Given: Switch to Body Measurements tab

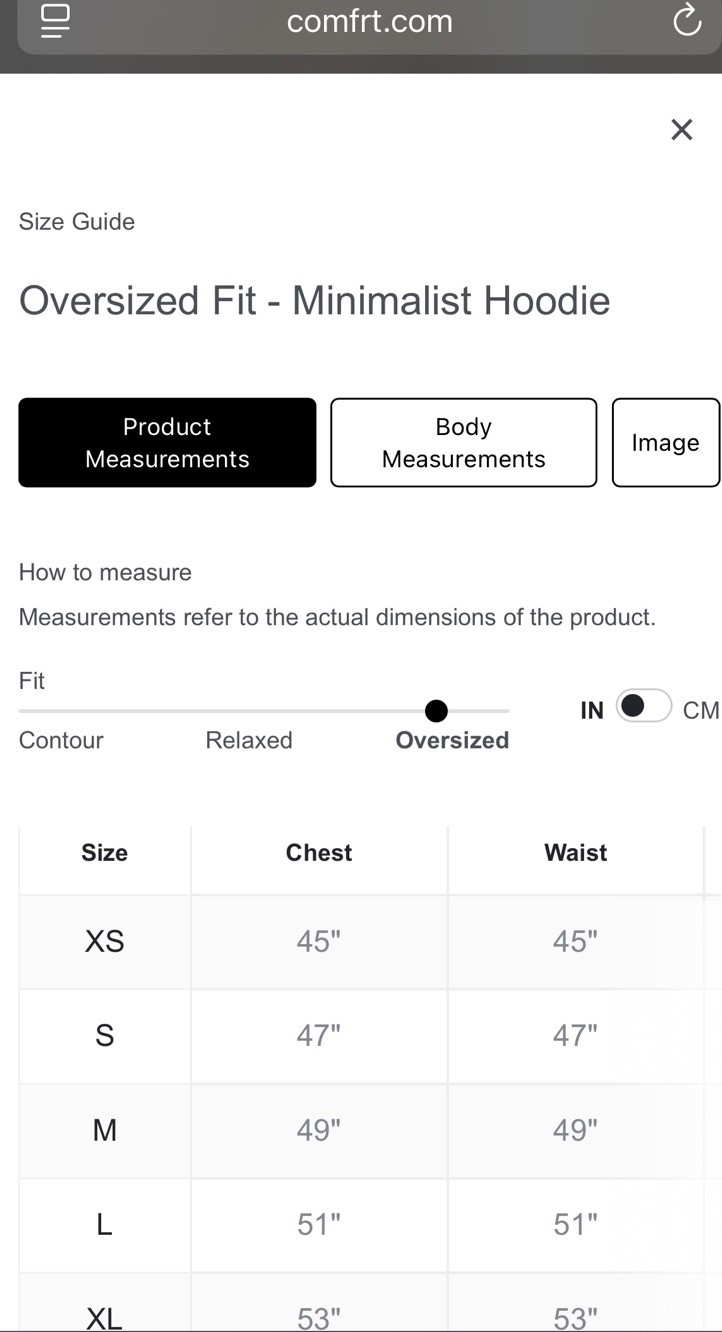Looking at the screenshot, I should pyautogui.click(x=463, y=442).
